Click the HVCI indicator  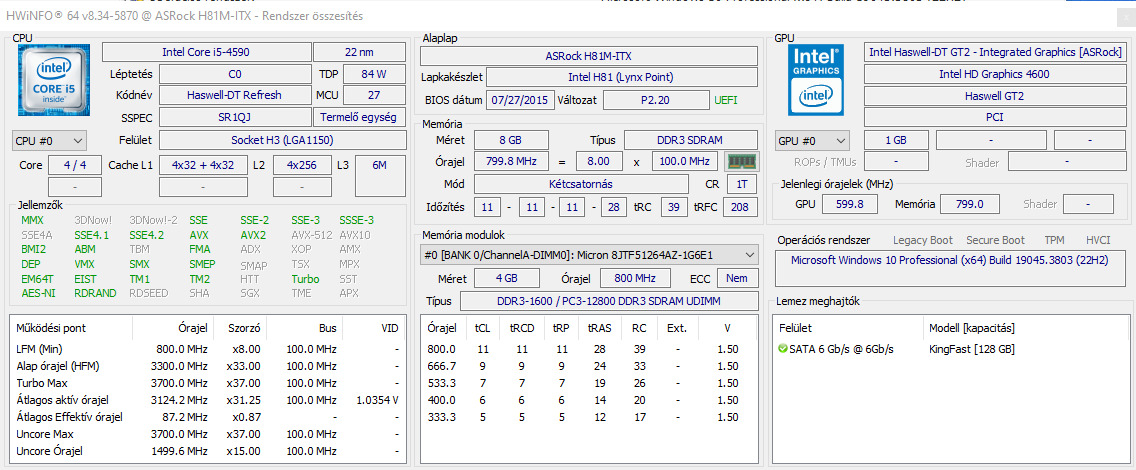pos(1098,240)
